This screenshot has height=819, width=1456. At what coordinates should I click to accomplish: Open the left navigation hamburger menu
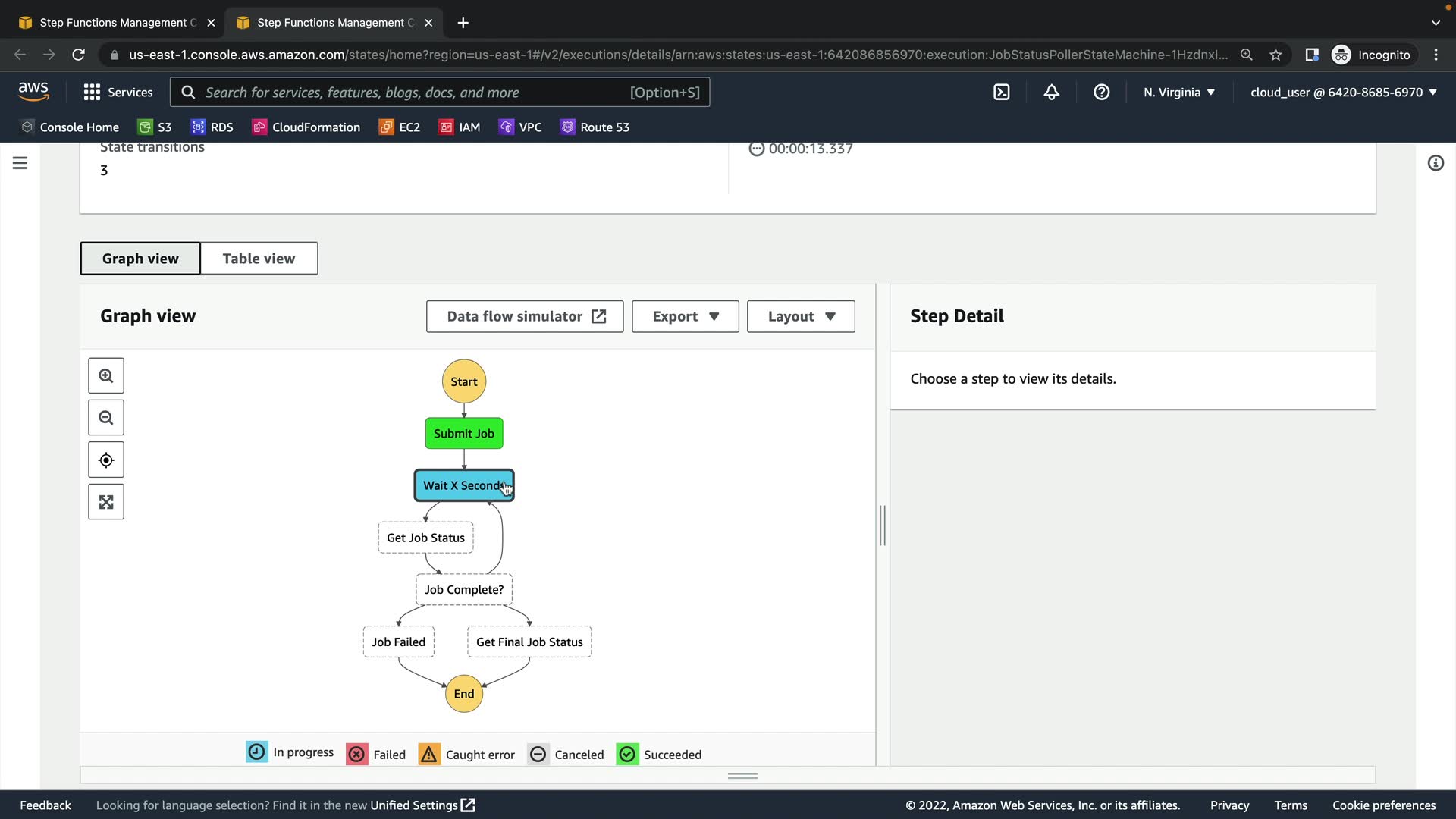20,163
